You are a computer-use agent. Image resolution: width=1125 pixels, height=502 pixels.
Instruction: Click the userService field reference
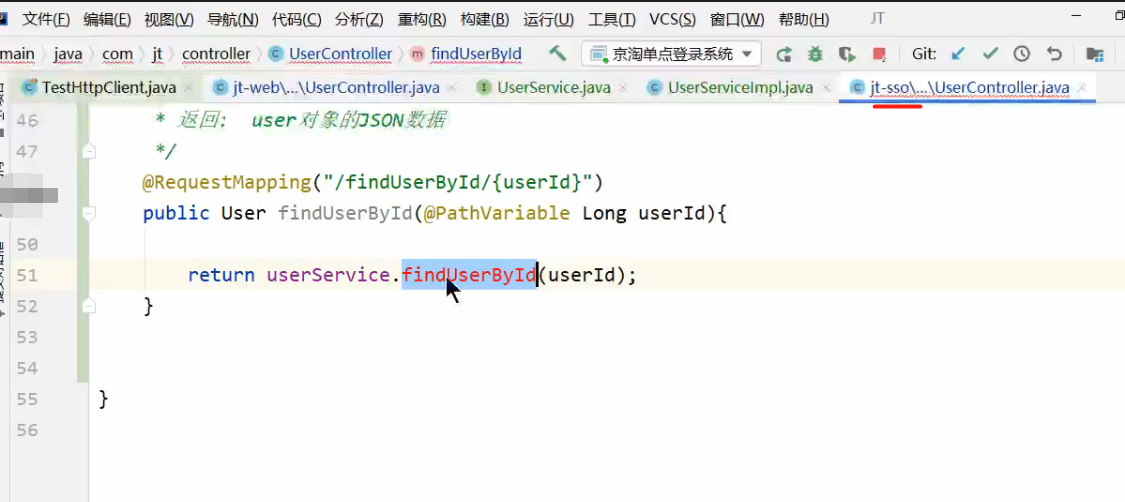(329, 275)
